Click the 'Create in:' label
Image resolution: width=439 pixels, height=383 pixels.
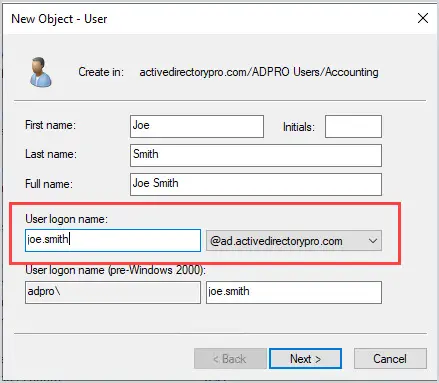pos(101,72)
